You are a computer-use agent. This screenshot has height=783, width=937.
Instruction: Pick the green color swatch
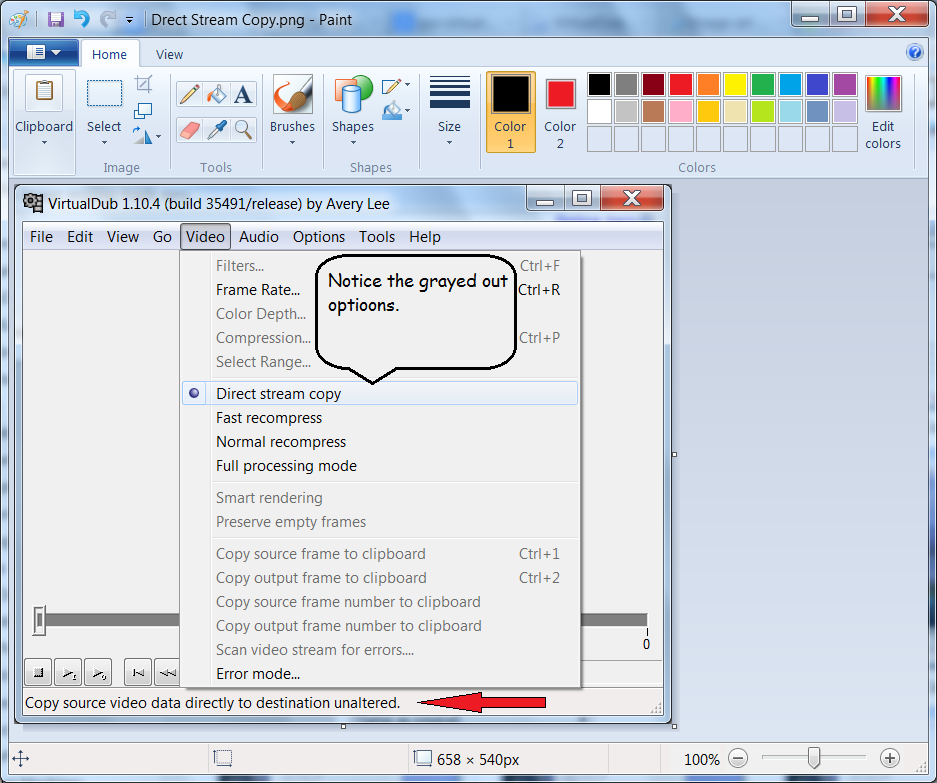(763, 84)
